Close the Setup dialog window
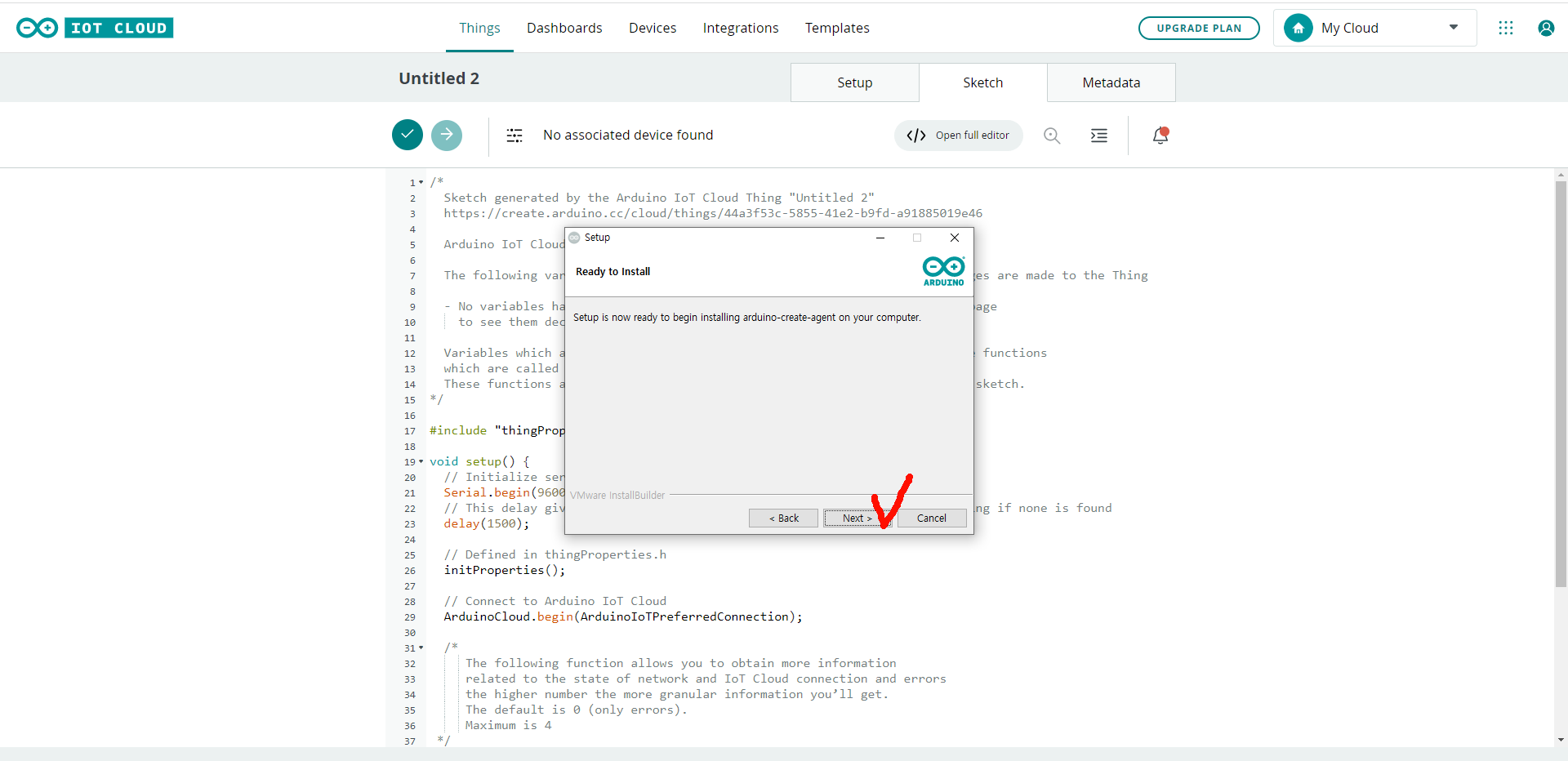This screenshot has width=1568, height=761. coord(955,238)
